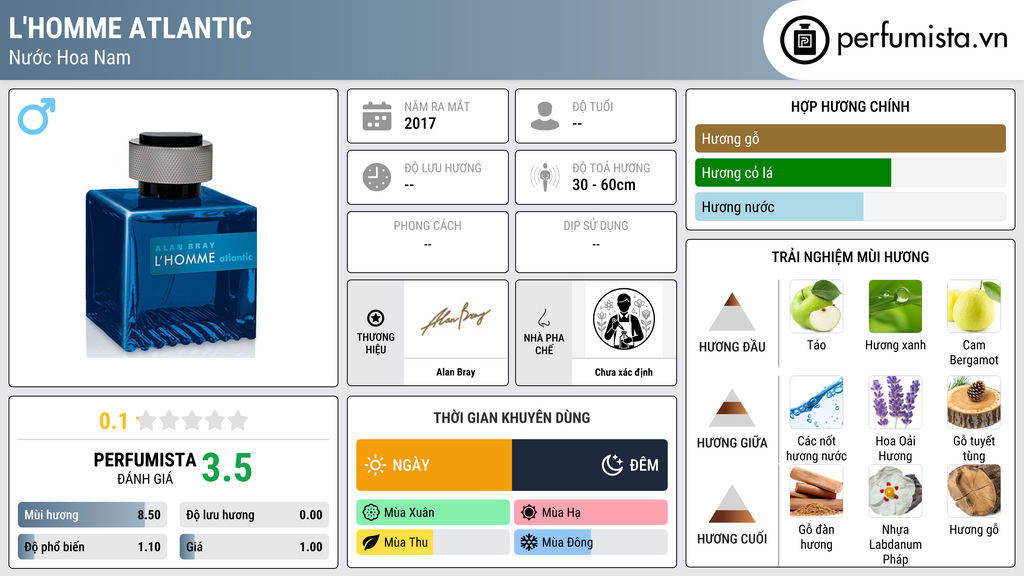
Task: Click the Hương gỗ accord bar
Action: pos(850,138)
